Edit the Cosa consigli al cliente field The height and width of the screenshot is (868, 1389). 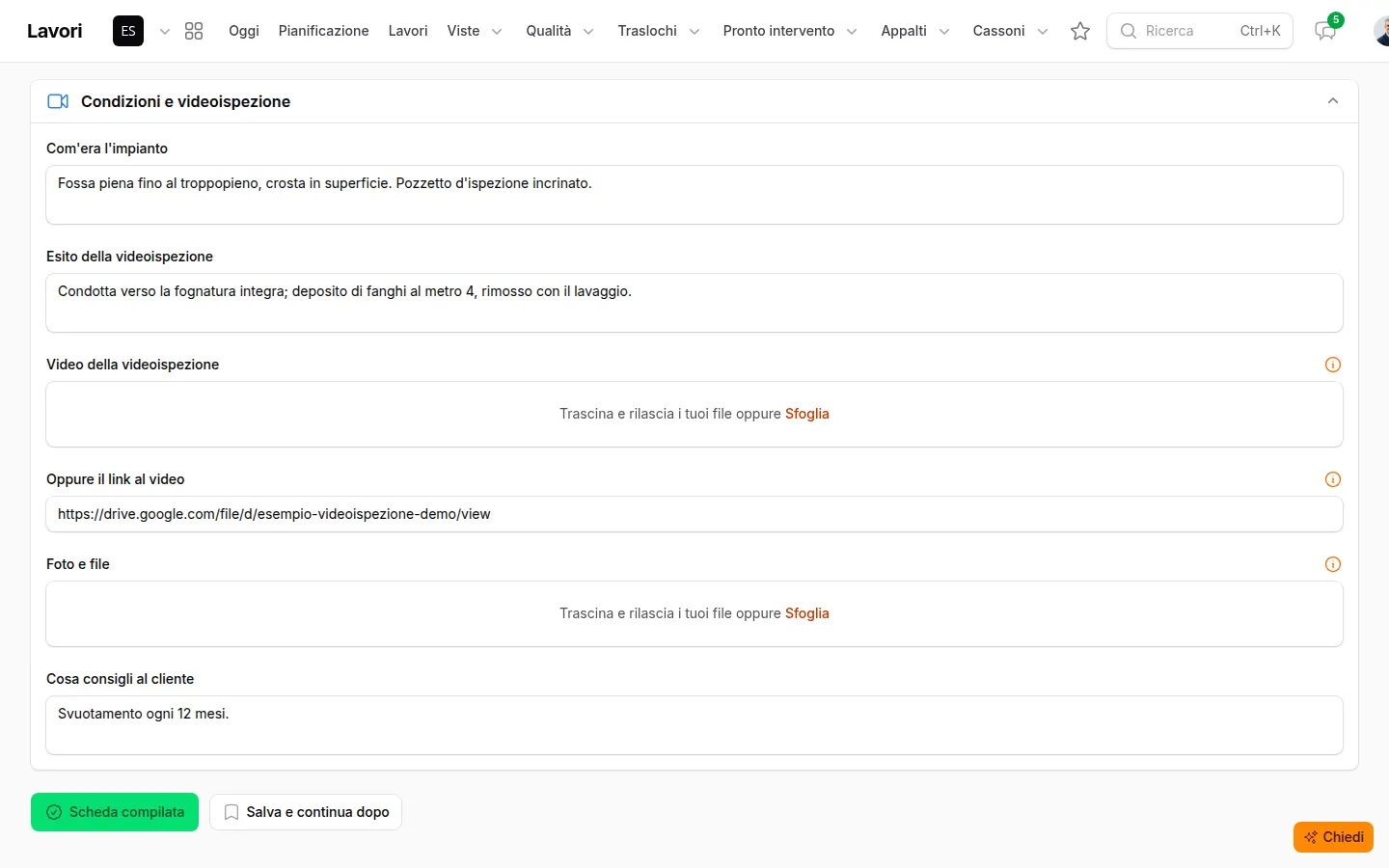pyautogui.click(x=694, y=725)
